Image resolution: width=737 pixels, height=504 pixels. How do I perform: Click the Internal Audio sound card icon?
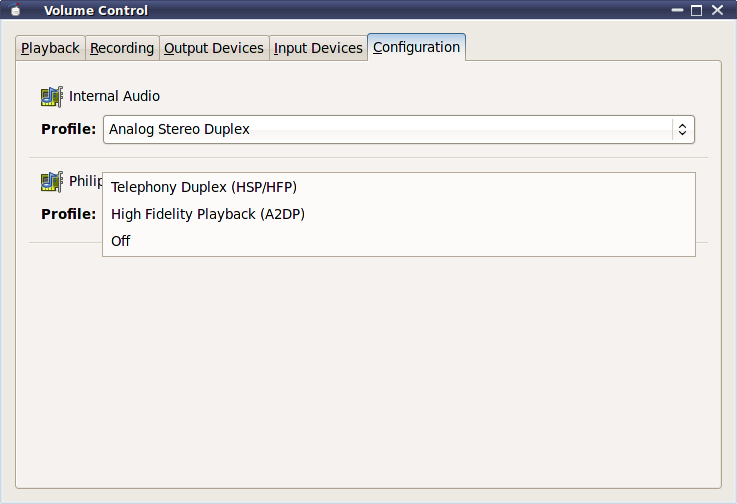click(51, 96)
